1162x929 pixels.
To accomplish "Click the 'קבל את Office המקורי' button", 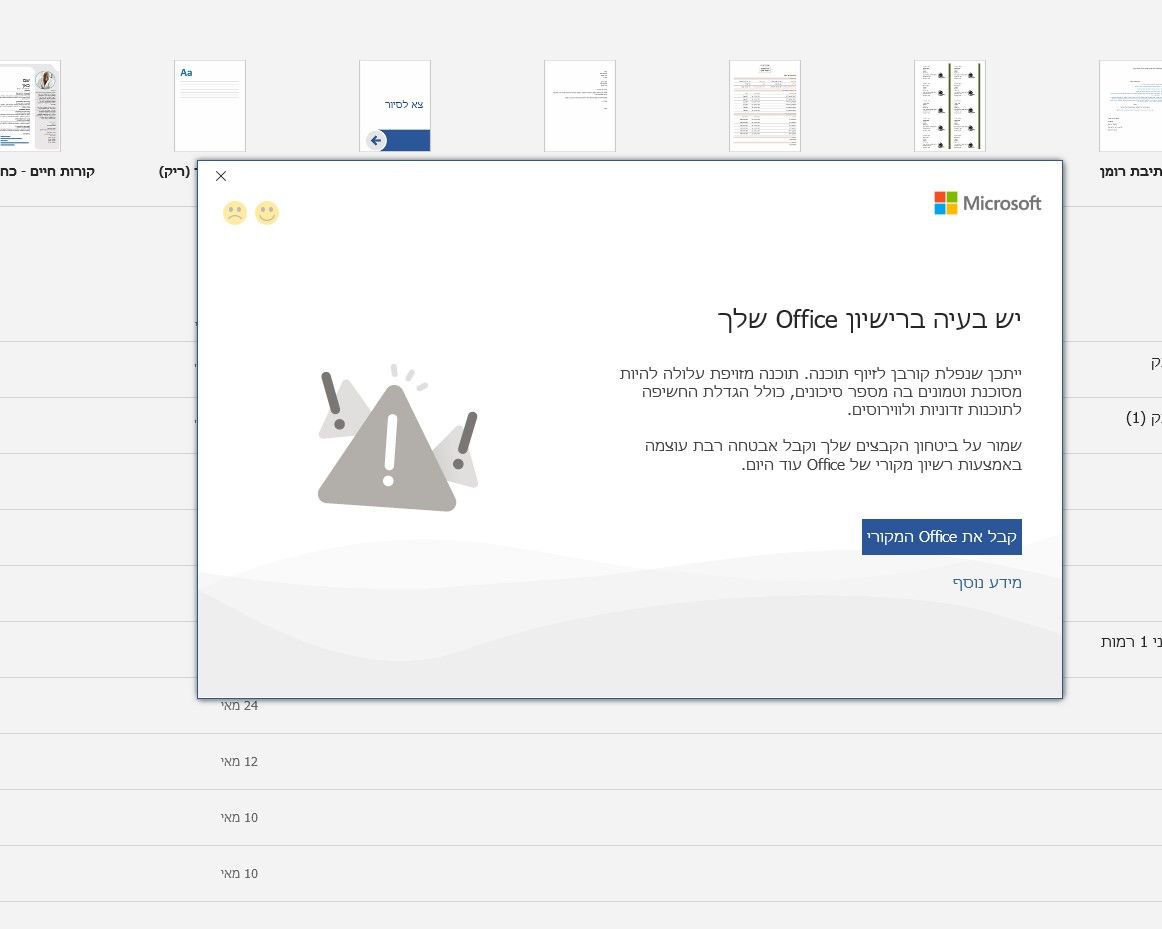I will pos(941,537).
